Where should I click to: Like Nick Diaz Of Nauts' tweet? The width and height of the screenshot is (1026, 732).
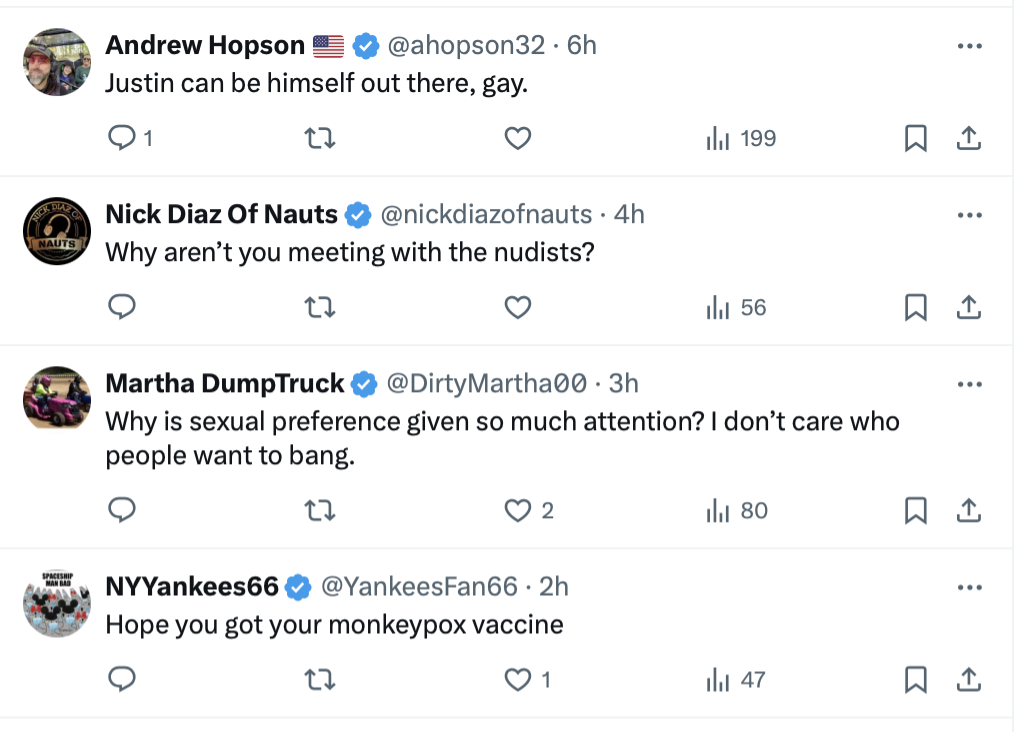point(517,308)
